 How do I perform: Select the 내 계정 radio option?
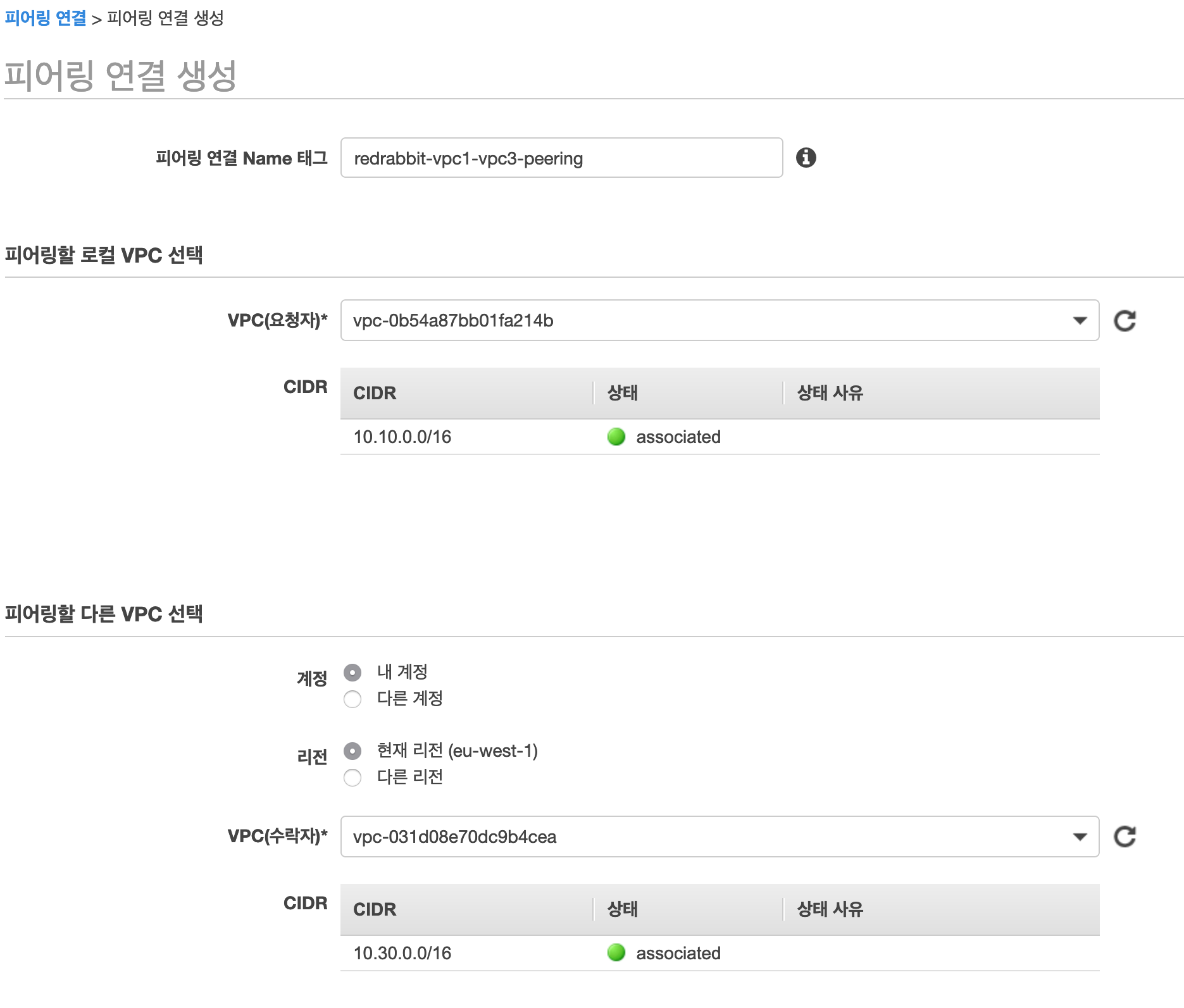[352, 672]
